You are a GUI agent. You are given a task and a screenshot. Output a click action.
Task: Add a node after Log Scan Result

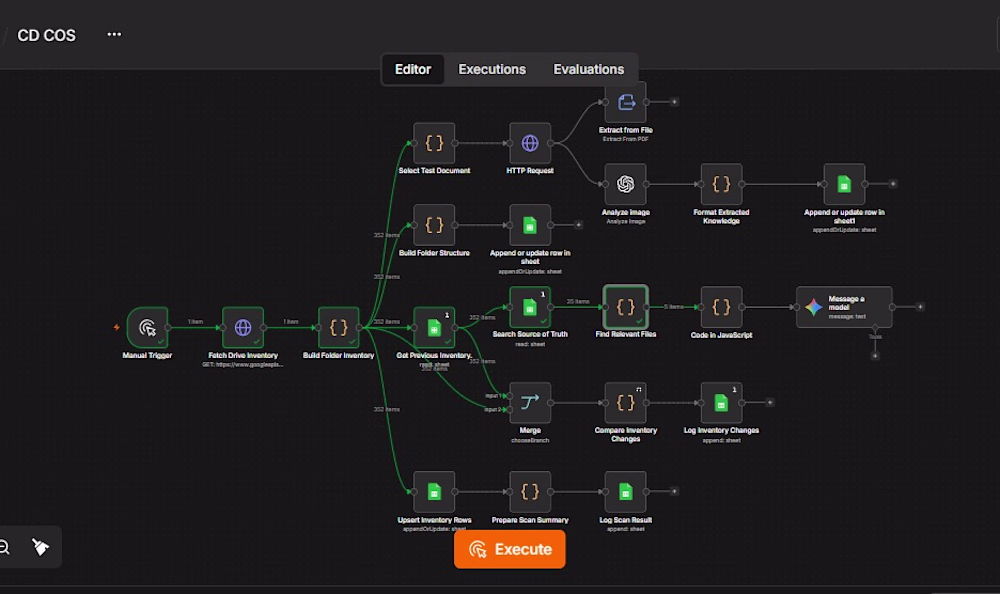674,491
